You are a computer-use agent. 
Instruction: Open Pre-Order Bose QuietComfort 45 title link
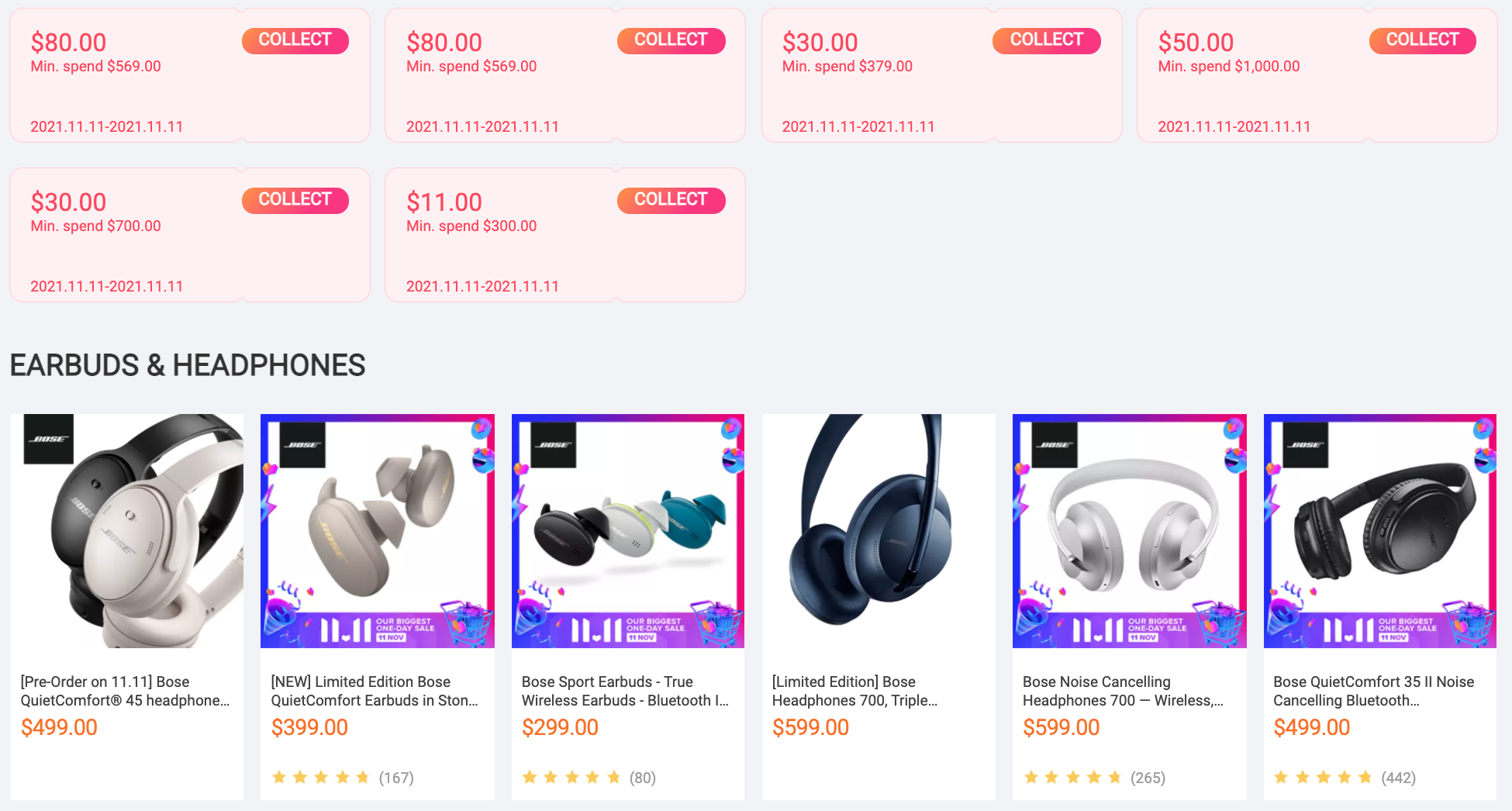tap(126, 691)
